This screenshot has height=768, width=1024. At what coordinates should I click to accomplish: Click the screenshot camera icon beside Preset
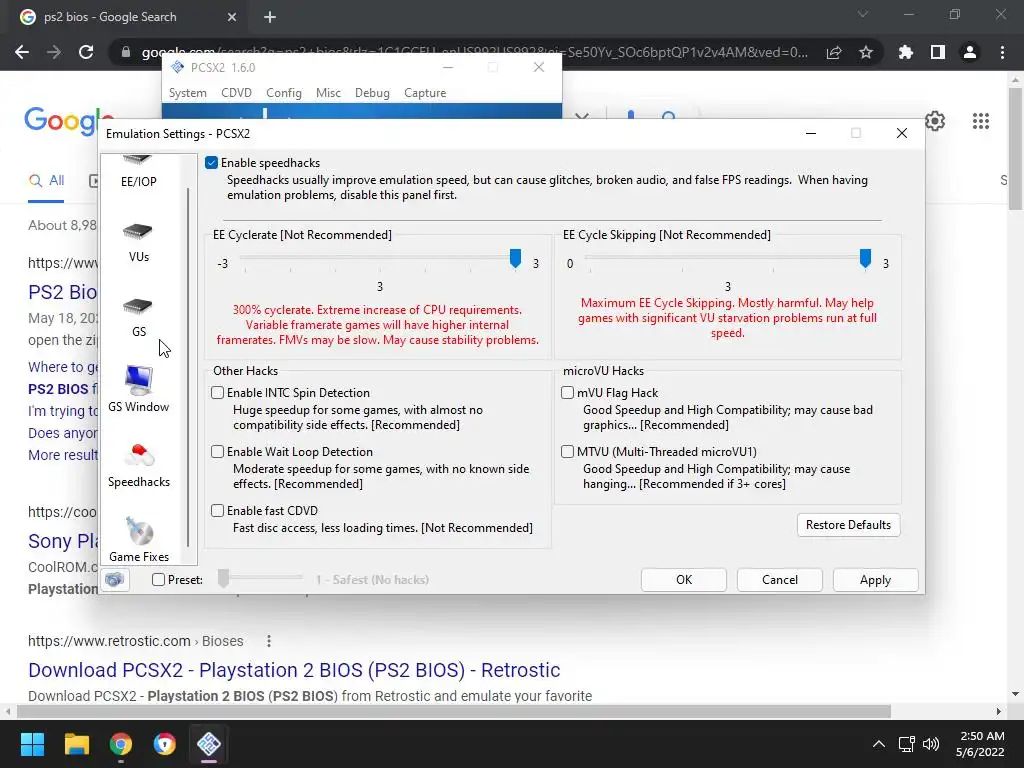click(115, 579)
